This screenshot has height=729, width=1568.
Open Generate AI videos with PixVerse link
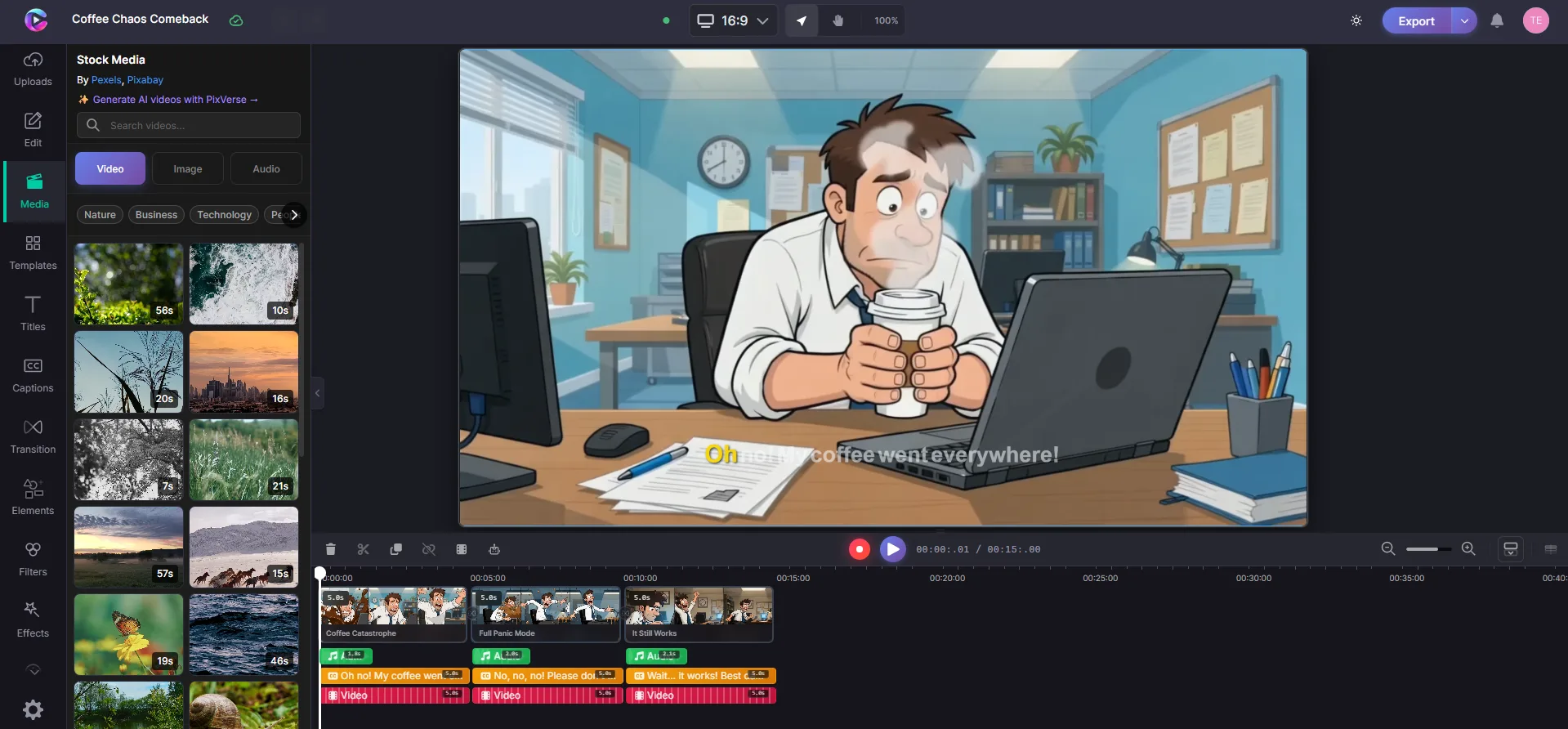click(x=168, y=100)
